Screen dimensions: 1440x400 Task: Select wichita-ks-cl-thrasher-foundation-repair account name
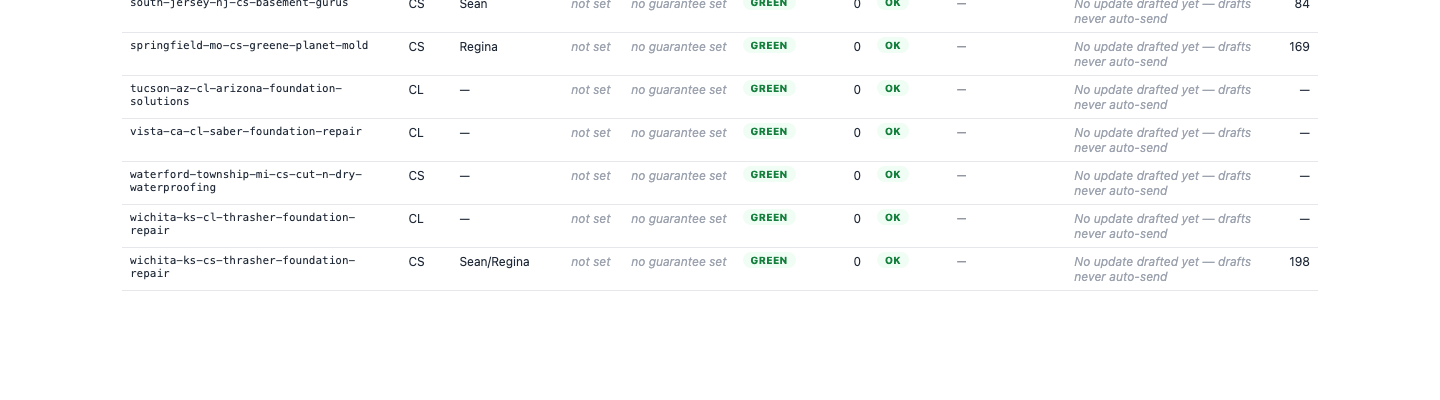pyautogui.click(x=243, y=224)
